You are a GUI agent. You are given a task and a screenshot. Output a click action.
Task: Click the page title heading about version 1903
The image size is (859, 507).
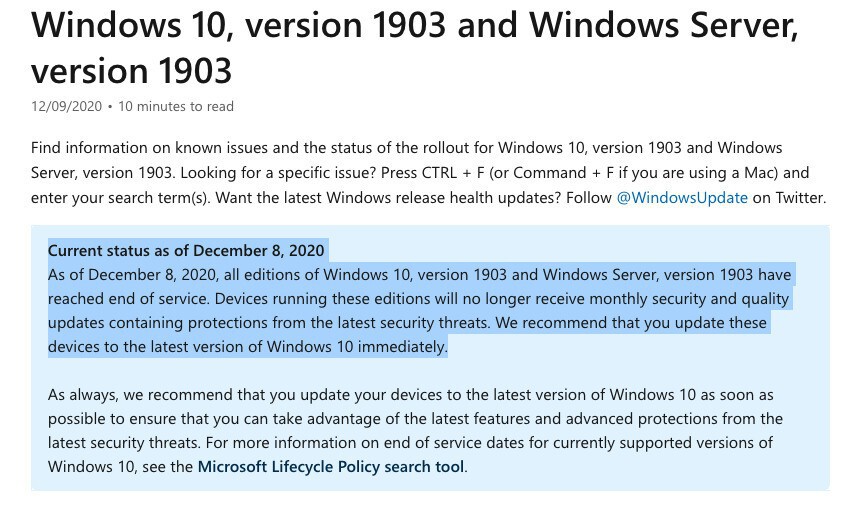pyautogui.click(x=414, y=48)
